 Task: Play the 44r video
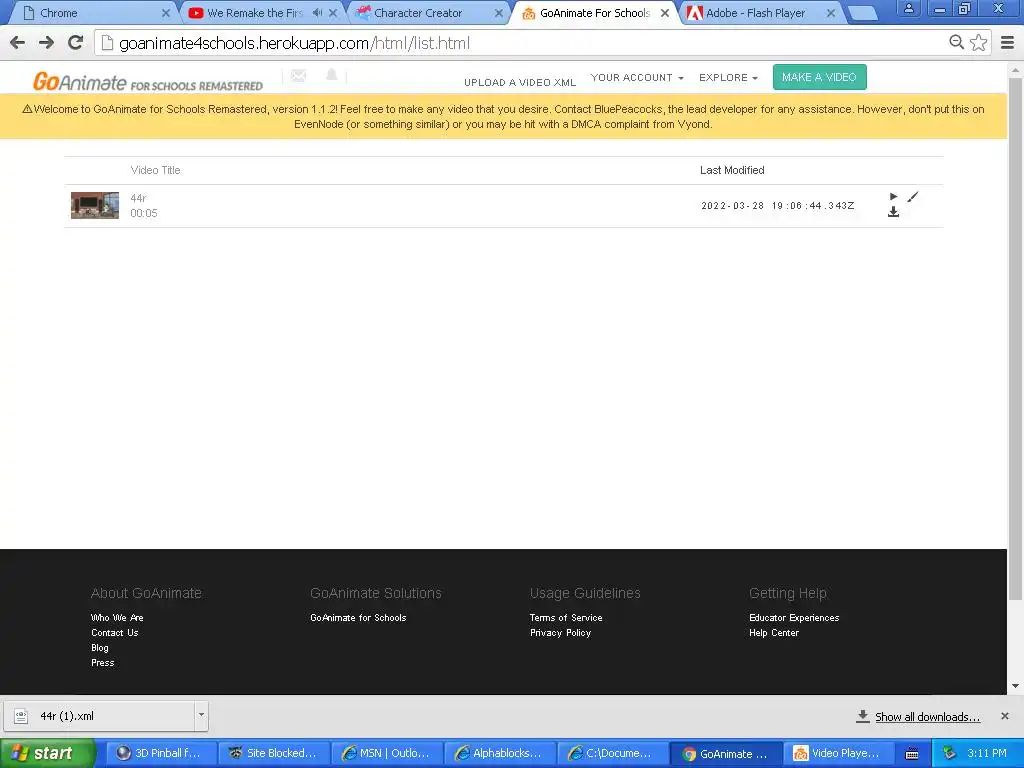pos(893,197)
